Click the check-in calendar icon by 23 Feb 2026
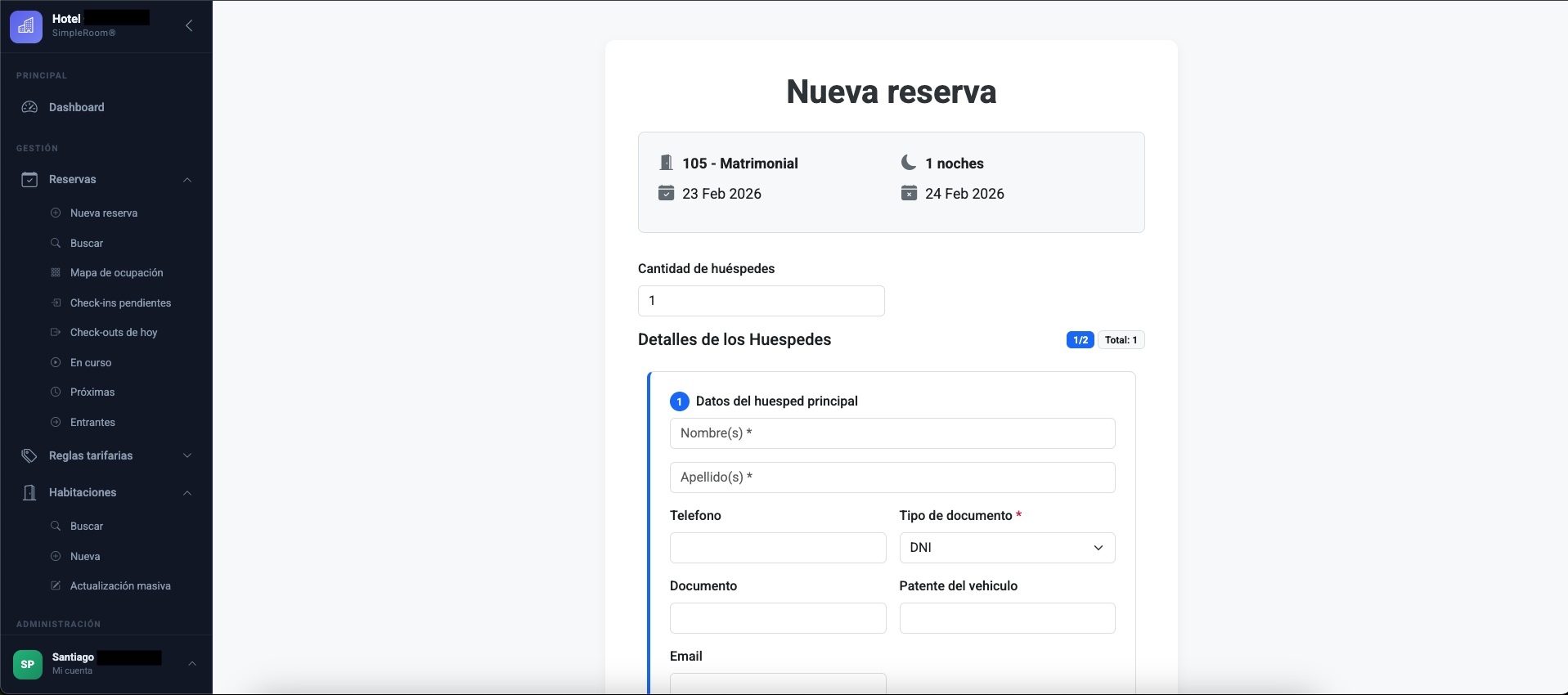The height and width of the screenshot is (695, 1568). (666, 193)
